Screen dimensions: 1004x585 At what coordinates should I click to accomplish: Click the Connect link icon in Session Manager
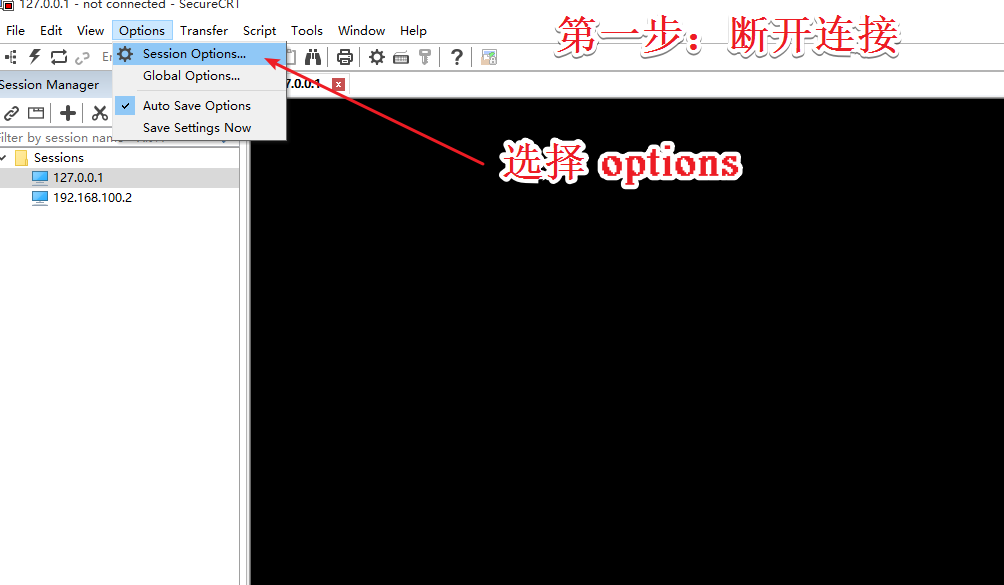pyautogui.click(x=12, y=113)
